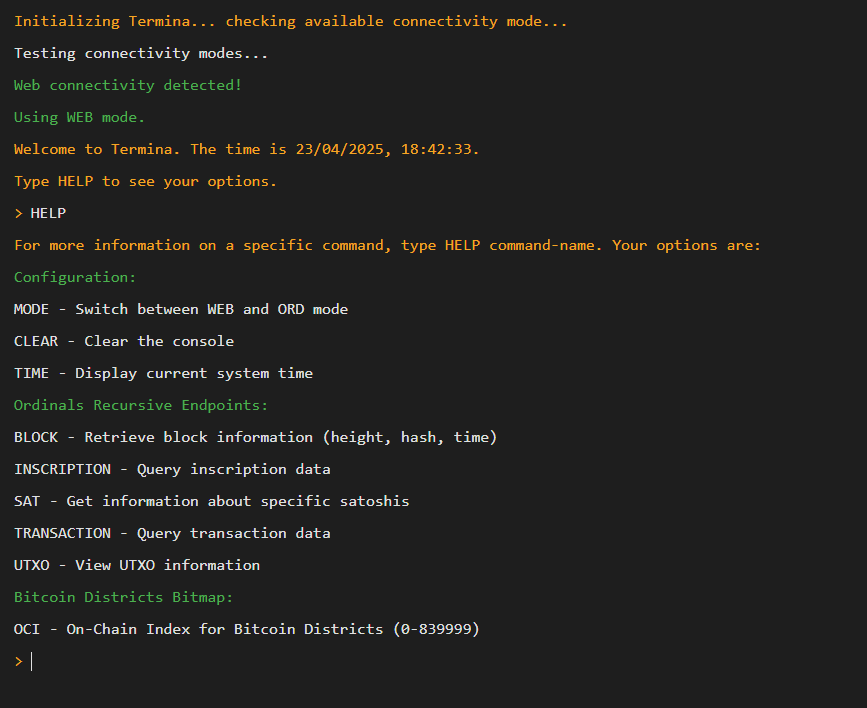Click 'Type HELP to see your options.'
Image resolution: width=867 pixels, height=708 pixels.
[x=145, y=181]
